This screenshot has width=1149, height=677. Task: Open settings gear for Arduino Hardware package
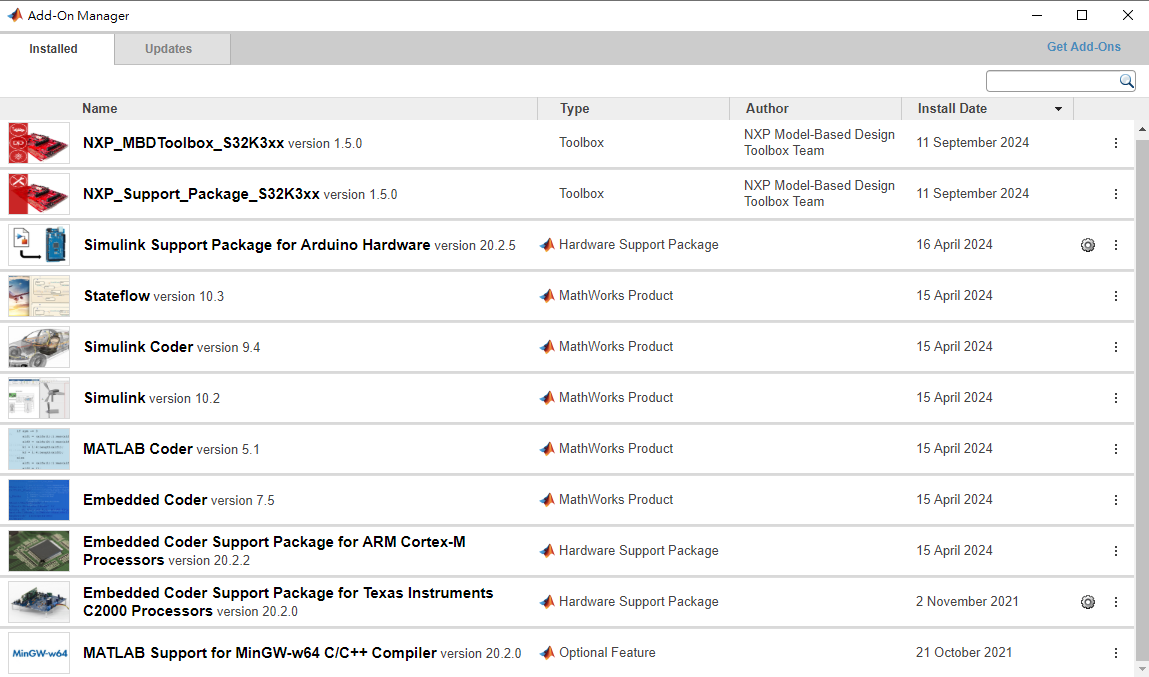point(1088,245)
